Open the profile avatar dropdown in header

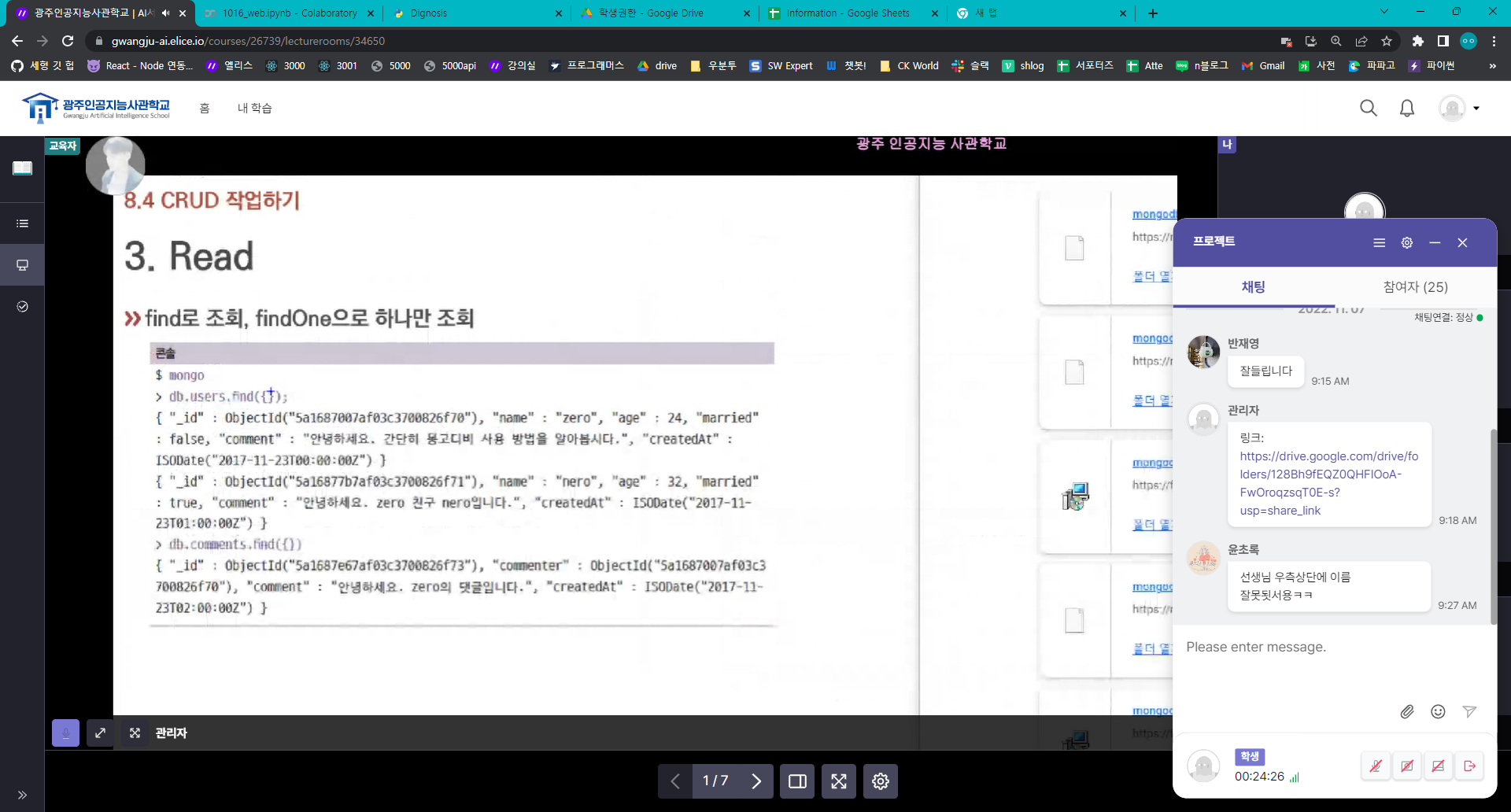click(x=1459, y=108)
